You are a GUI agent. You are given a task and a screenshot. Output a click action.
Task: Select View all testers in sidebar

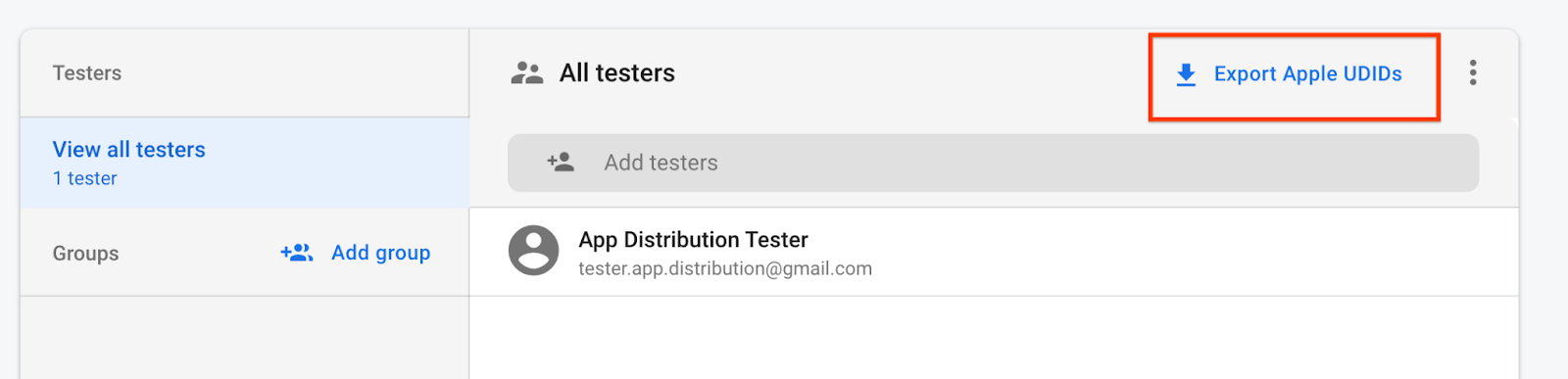245,163
